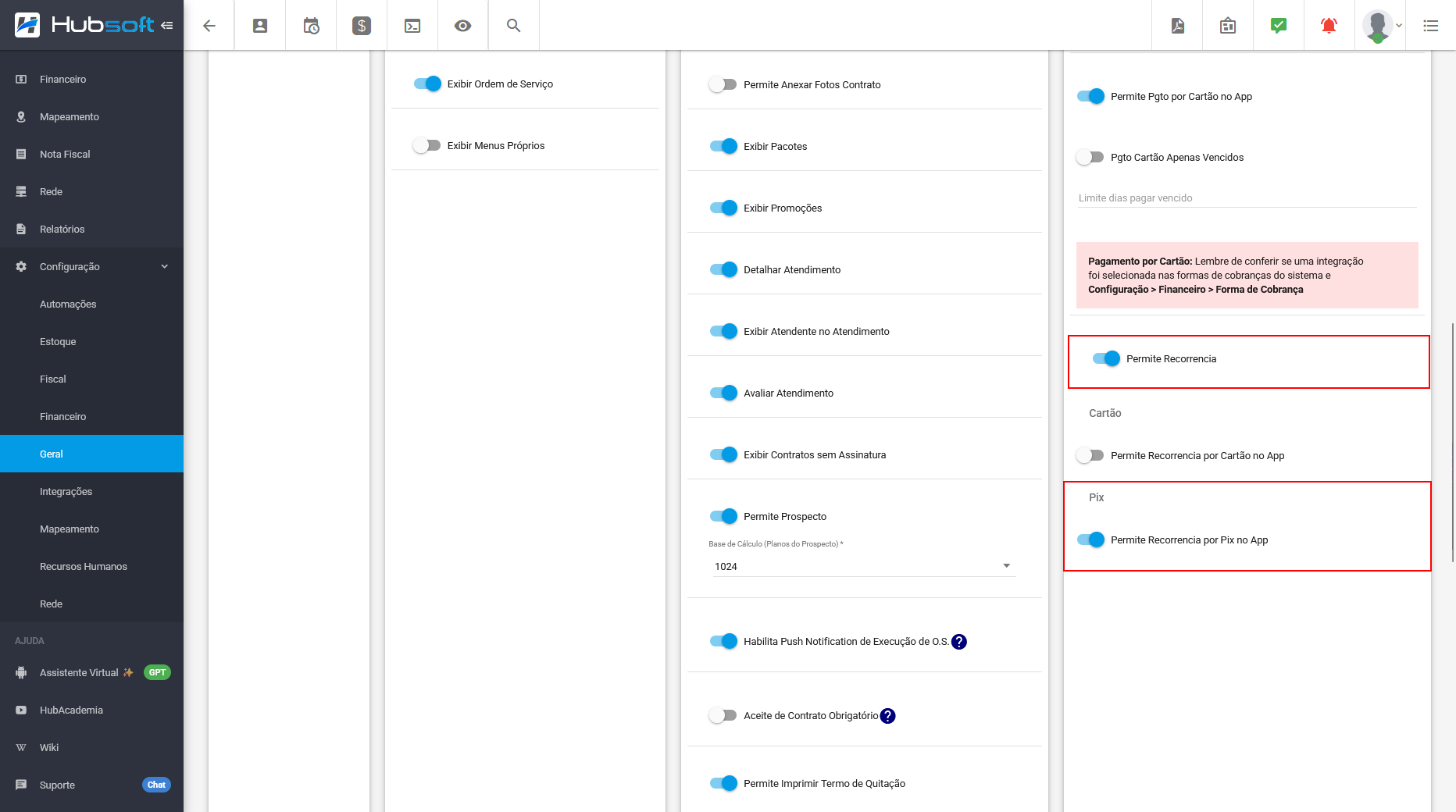Image resolution: width=1456 pixels, height=812 pixels.
Task: Click the search magnifier icon
Action: point(513,26)
